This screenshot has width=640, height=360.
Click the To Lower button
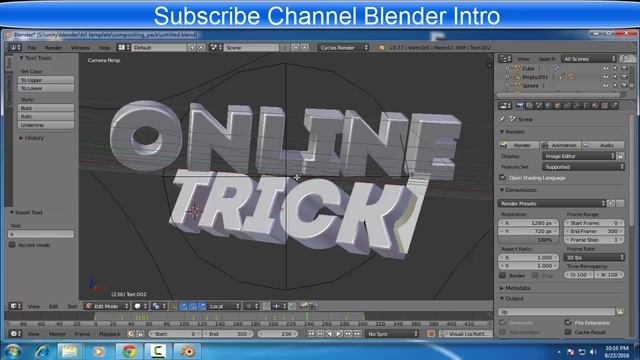pos(46,88)
